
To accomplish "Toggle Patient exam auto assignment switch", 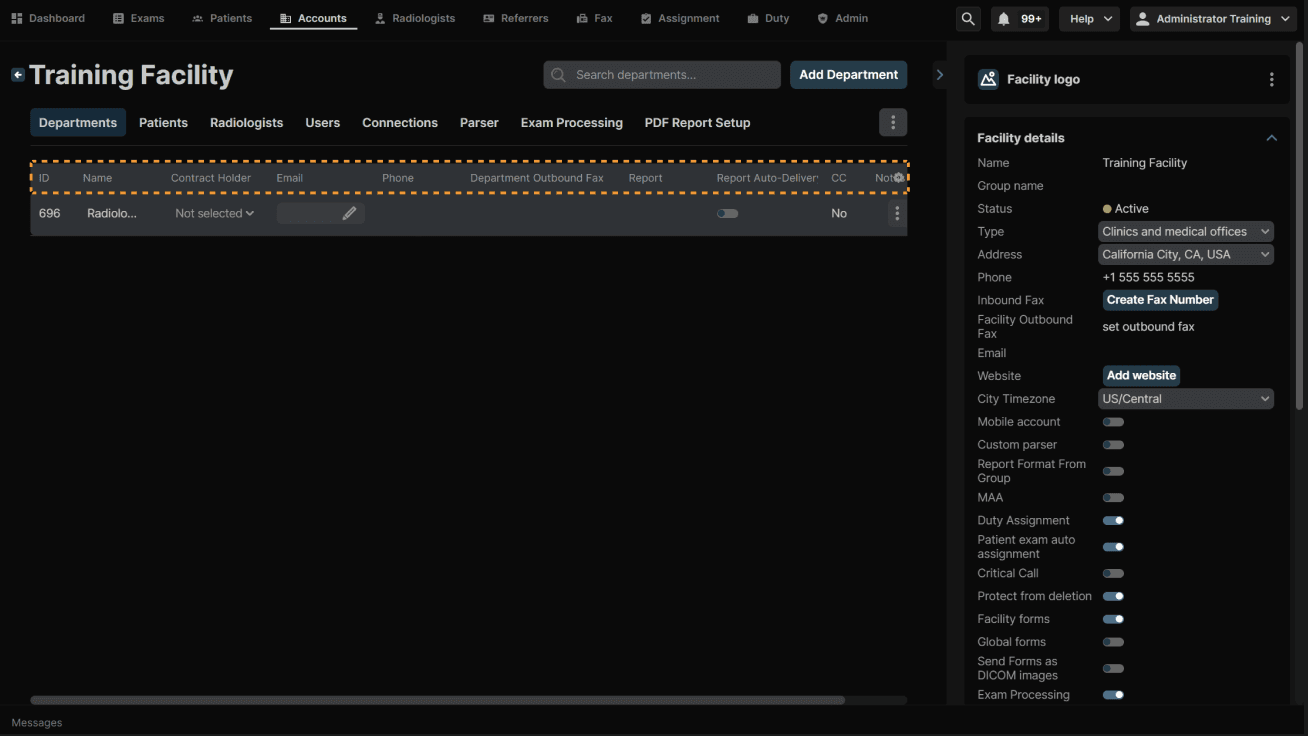I will point(1113,547).
